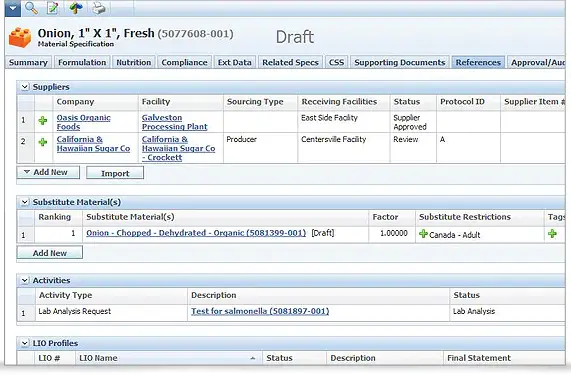Click the Sourcing Type column header

pyautogui.click(x=260, y=102)
